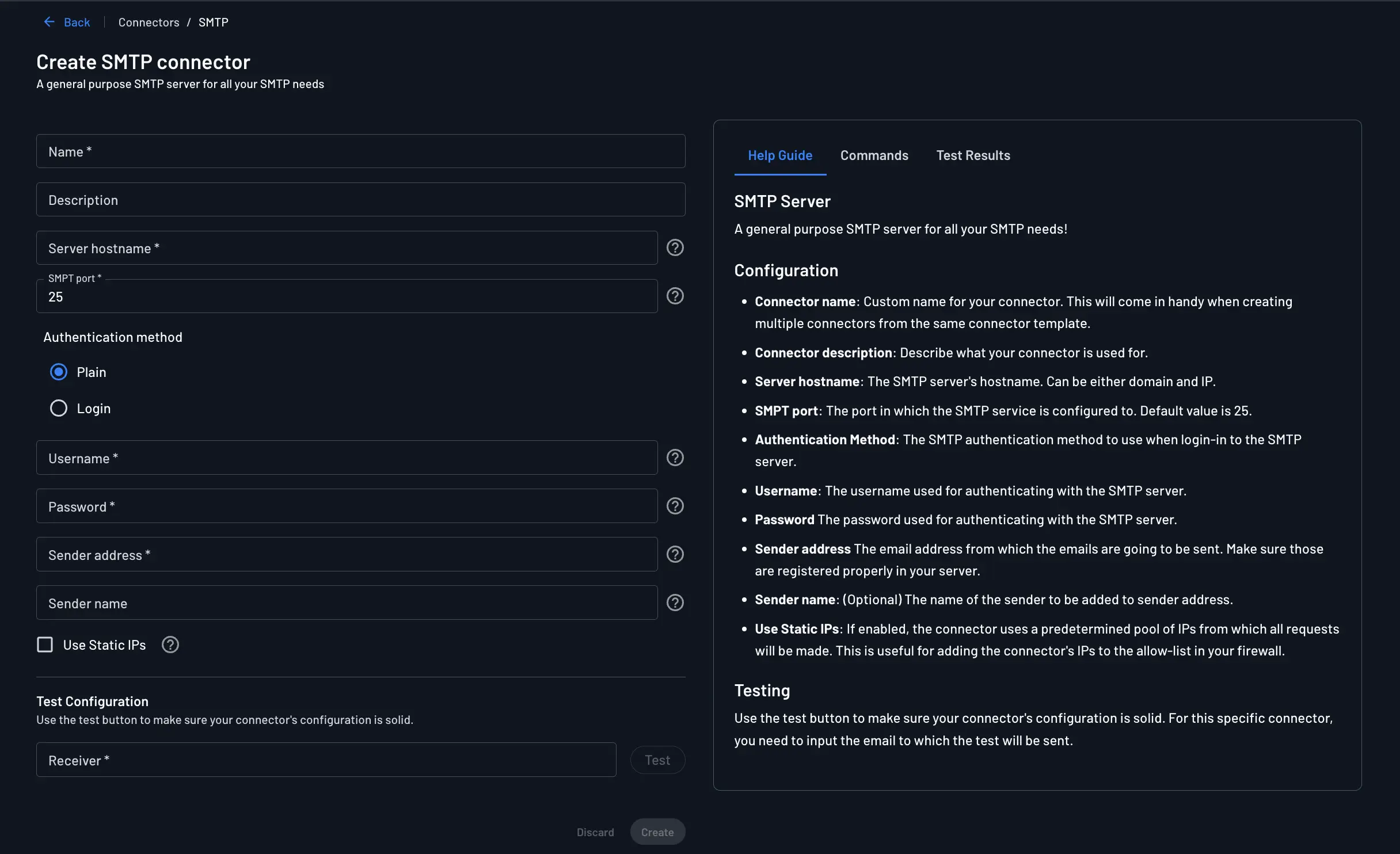Image resolution: width=1400 pixels, height=854 pixels.
Task: Open help tooltip for SMPT port
Action: [x=675, y=296]
